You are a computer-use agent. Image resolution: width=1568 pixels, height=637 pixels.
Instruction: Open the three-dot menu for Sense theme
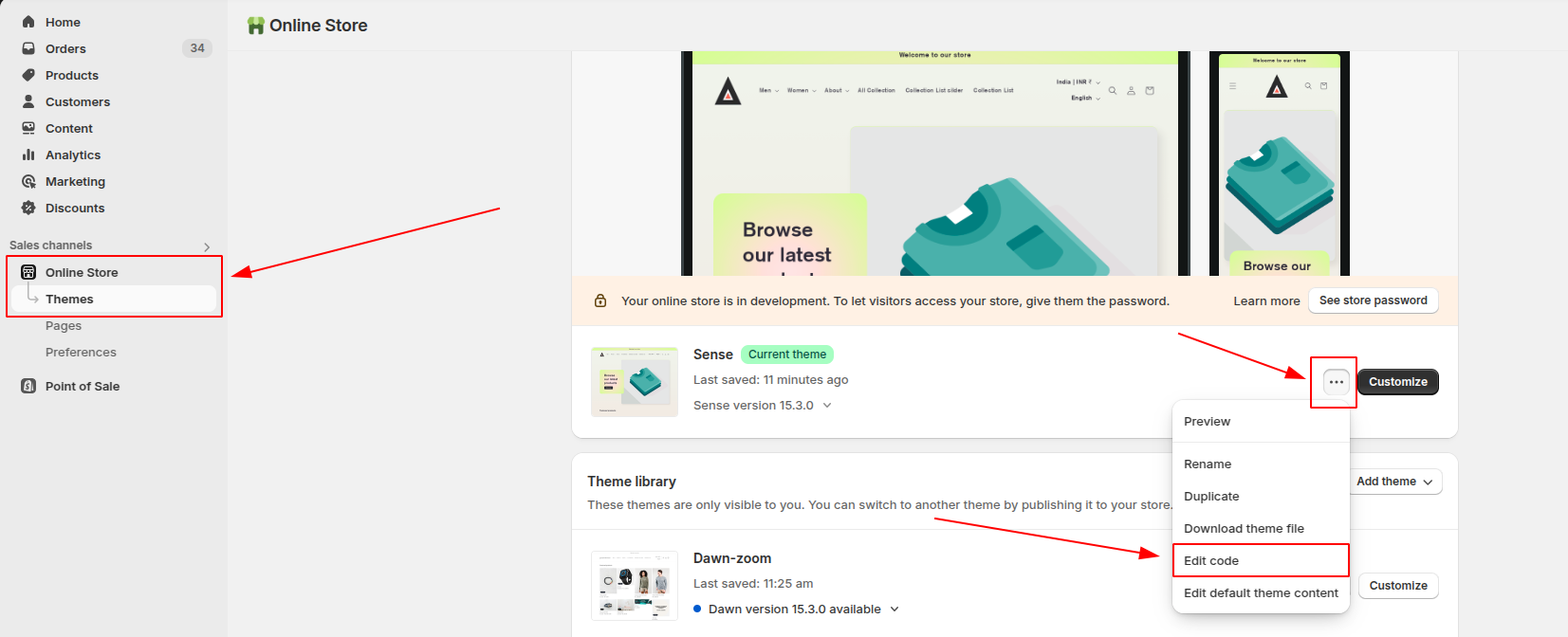1336,382
